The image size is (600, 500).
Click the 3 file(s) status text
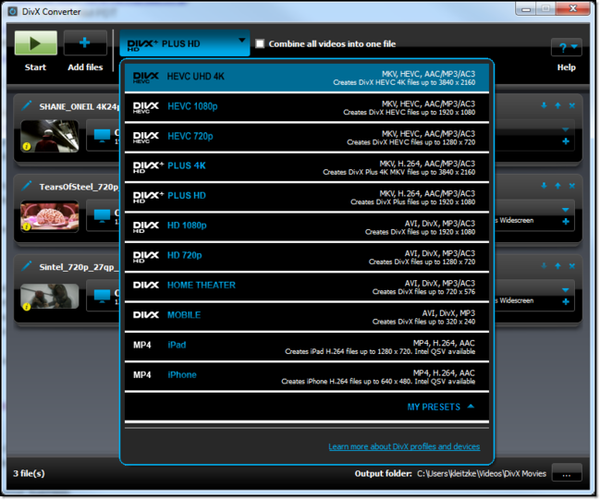(29, 474)
